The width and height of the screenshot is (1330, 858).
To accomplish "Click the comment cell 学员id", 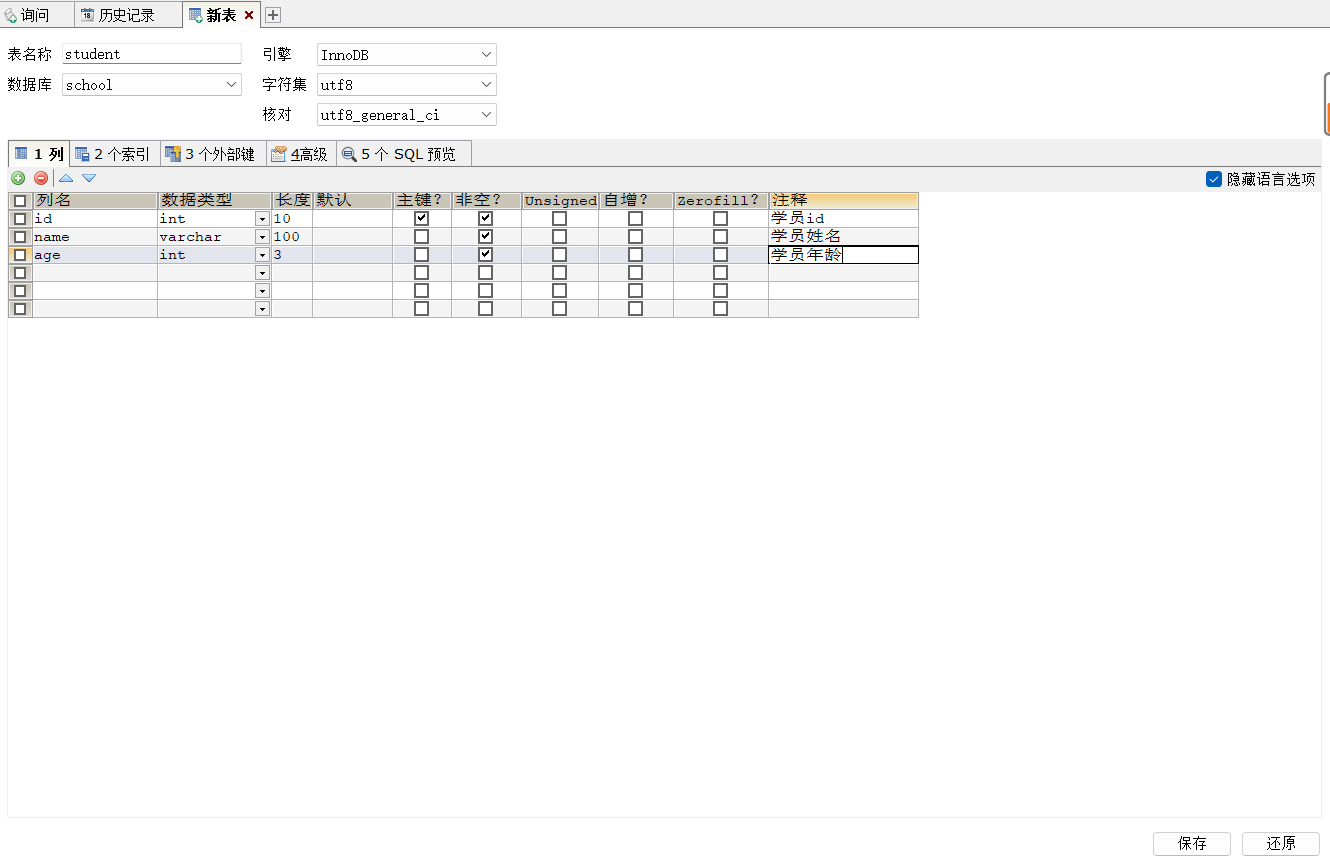I will tap(843, 218).
